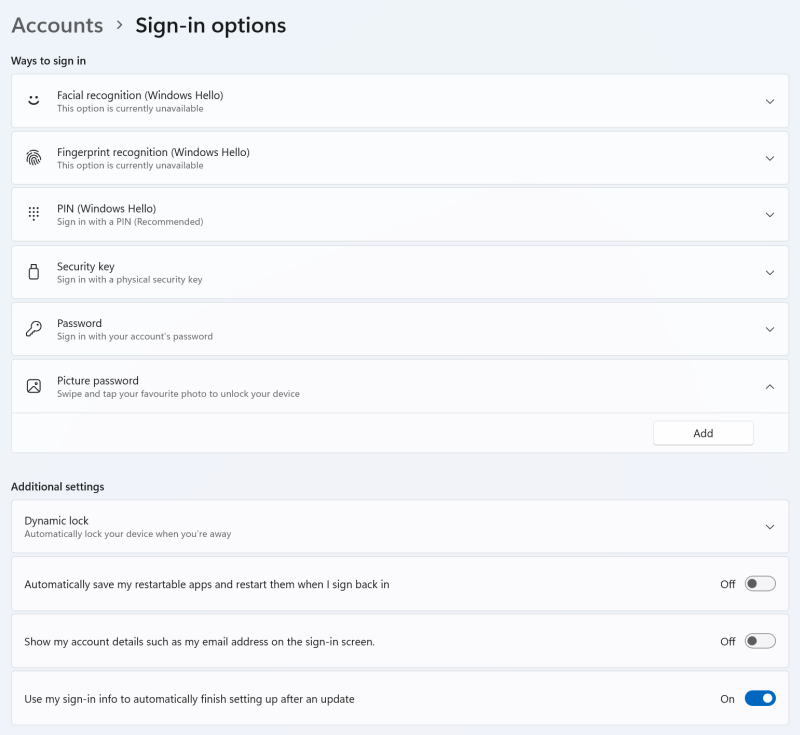Click the Password key icon
This screenshot has height=735, width=800.
[33, 329]
